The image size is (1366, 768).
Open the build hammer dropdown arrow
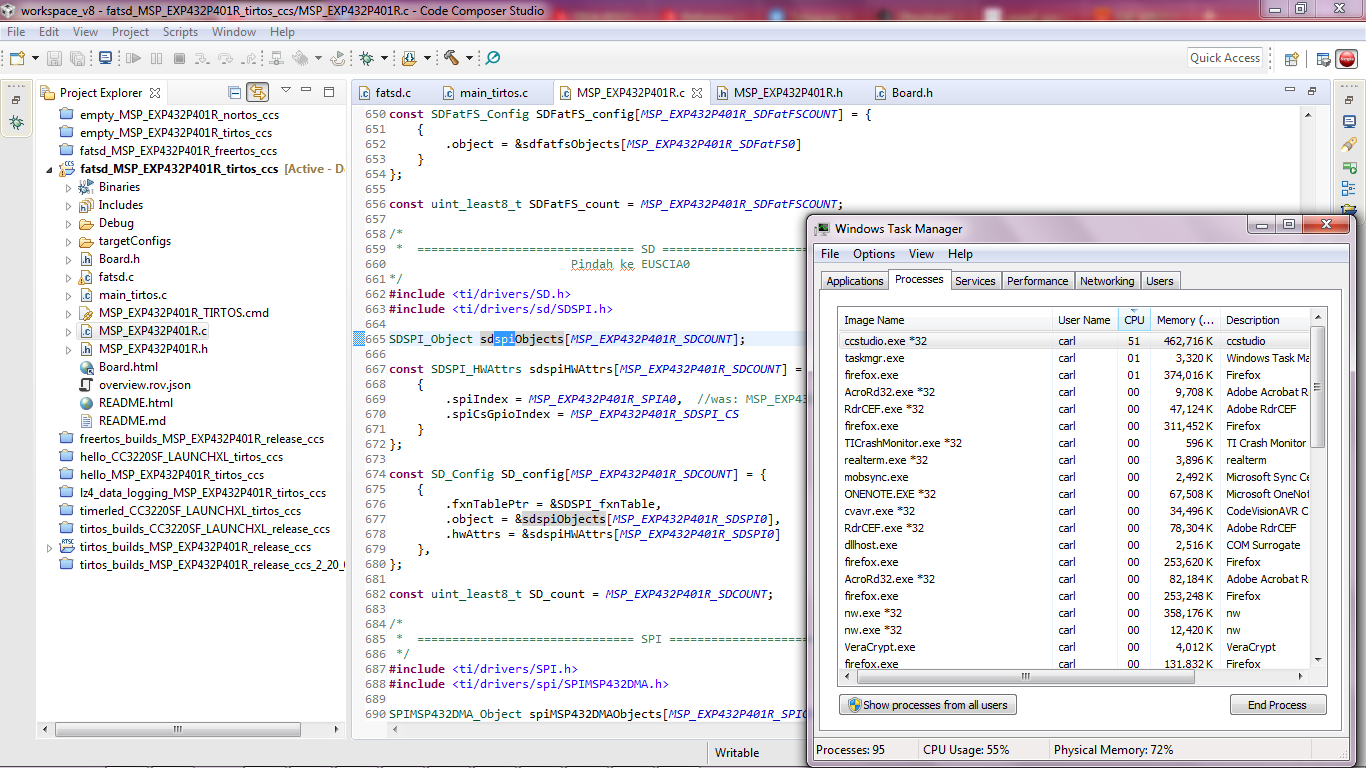click(469, 58)
